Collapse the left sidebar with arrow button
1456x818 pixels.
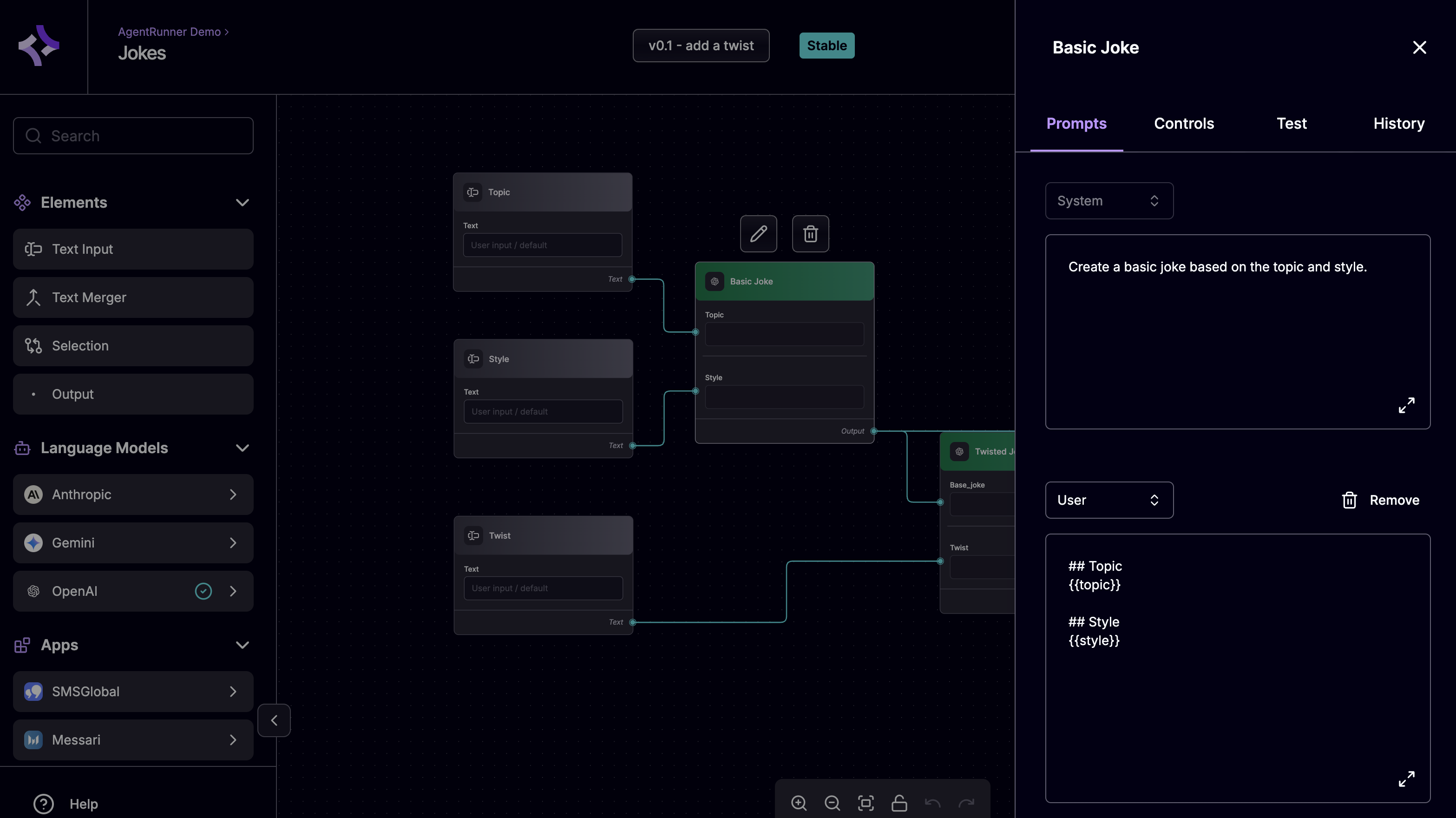pyautogui.click(x=274, y=720)
